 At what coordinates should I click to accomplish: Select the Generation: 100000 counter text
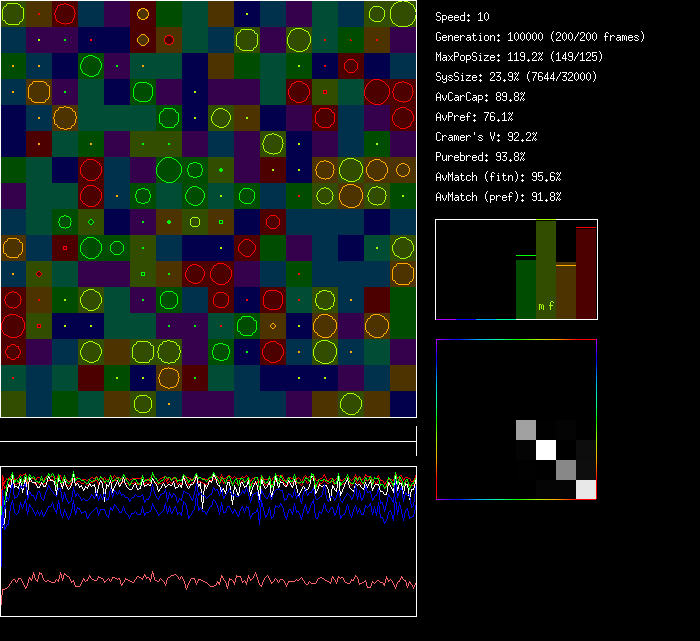pos(540,37)
